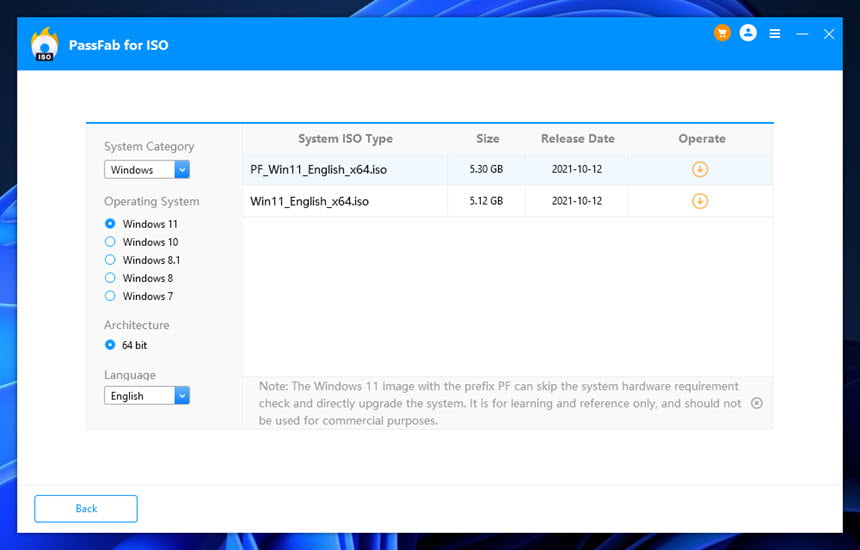Open the System Category dropdown
Screen dimensions: 860x550
pyautogui.click(x=147, y=169)
